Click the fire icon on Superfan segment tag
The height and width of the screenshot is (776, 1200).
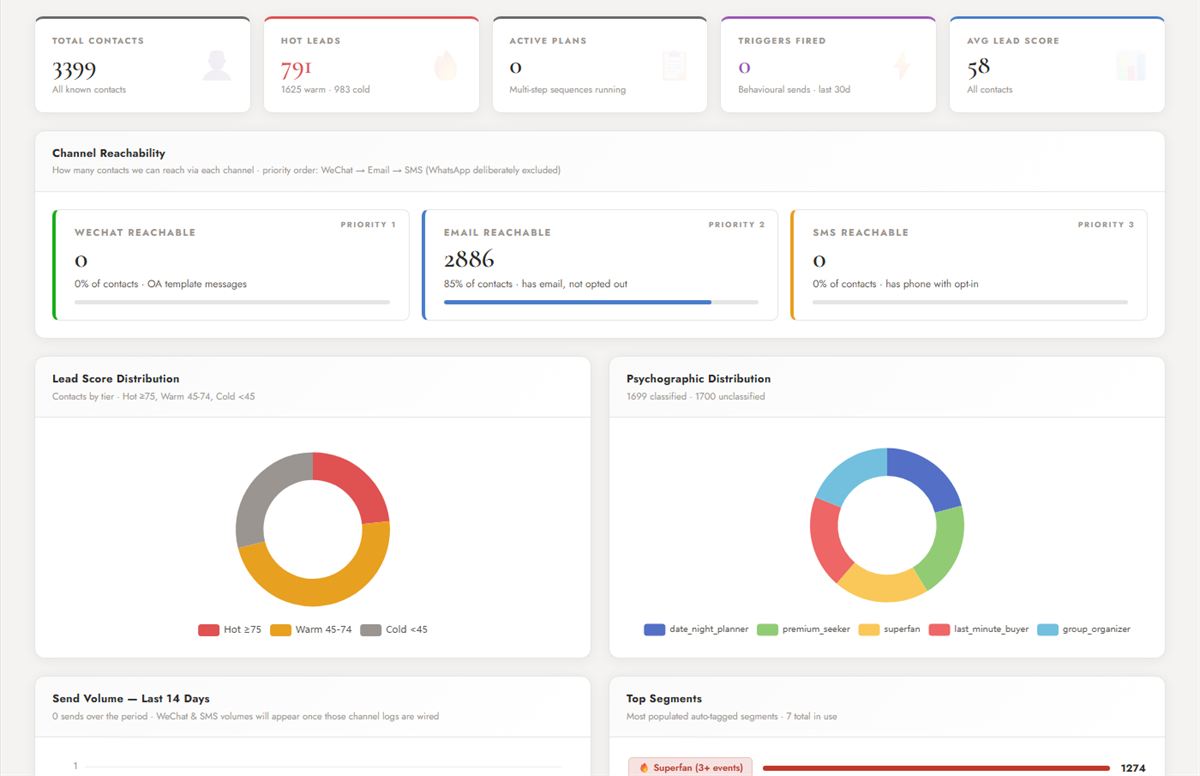644,768
